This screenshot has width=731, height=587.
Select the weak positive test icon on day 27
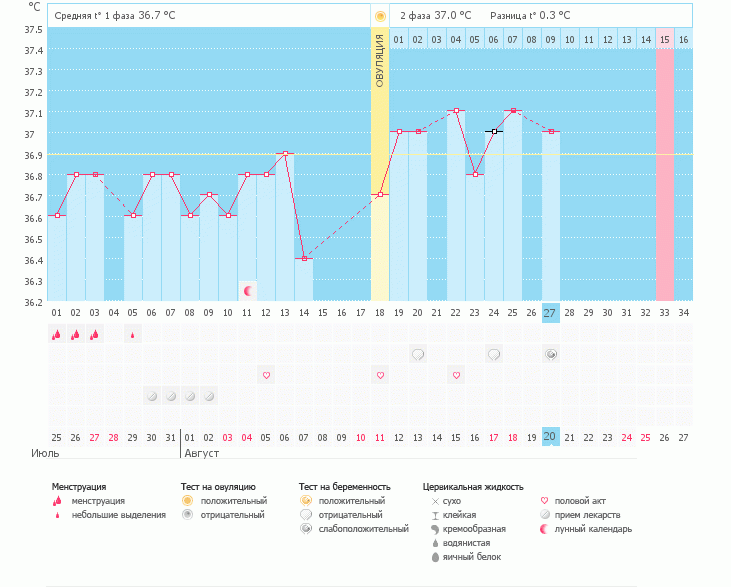point(551,354)
